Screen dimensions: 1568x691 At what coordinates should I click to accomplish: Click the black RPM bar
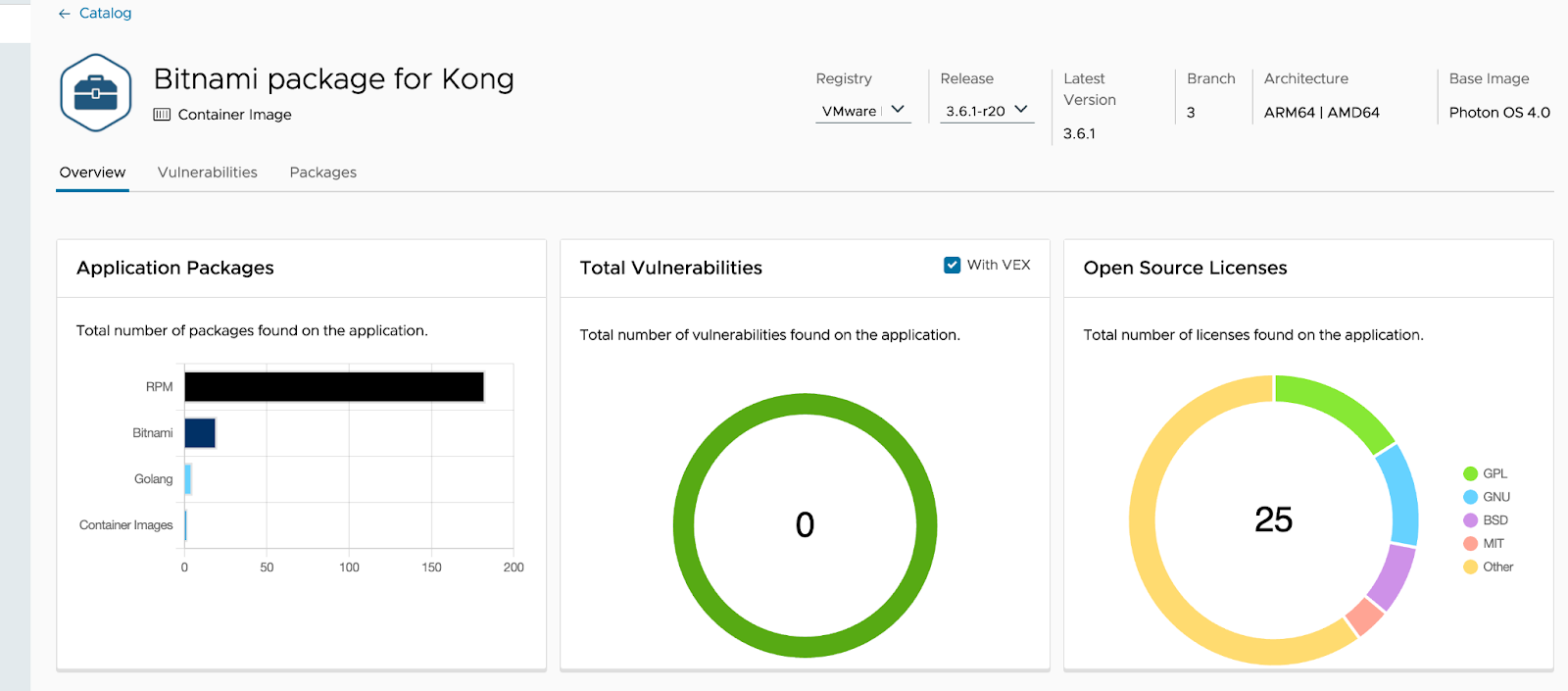click(x=334, y=387)
